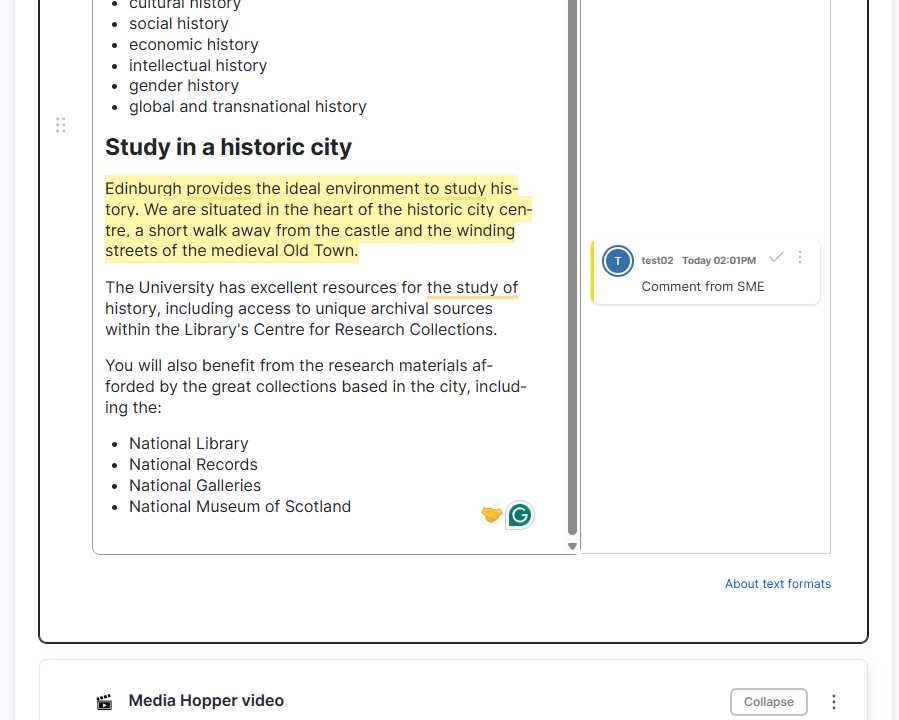Click the drag handle dots on the left

point(61,125)
